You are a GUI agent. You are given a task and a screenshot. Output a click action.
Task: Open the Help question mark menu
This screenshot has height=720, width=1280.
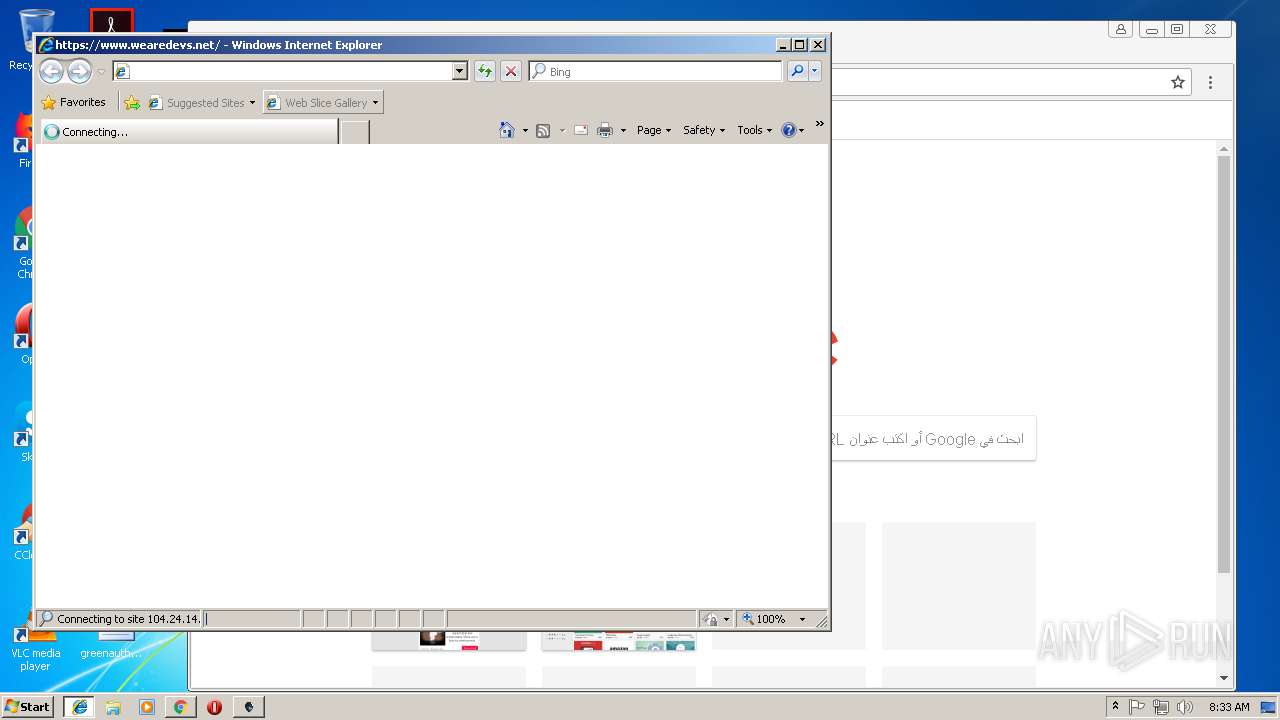793,130
